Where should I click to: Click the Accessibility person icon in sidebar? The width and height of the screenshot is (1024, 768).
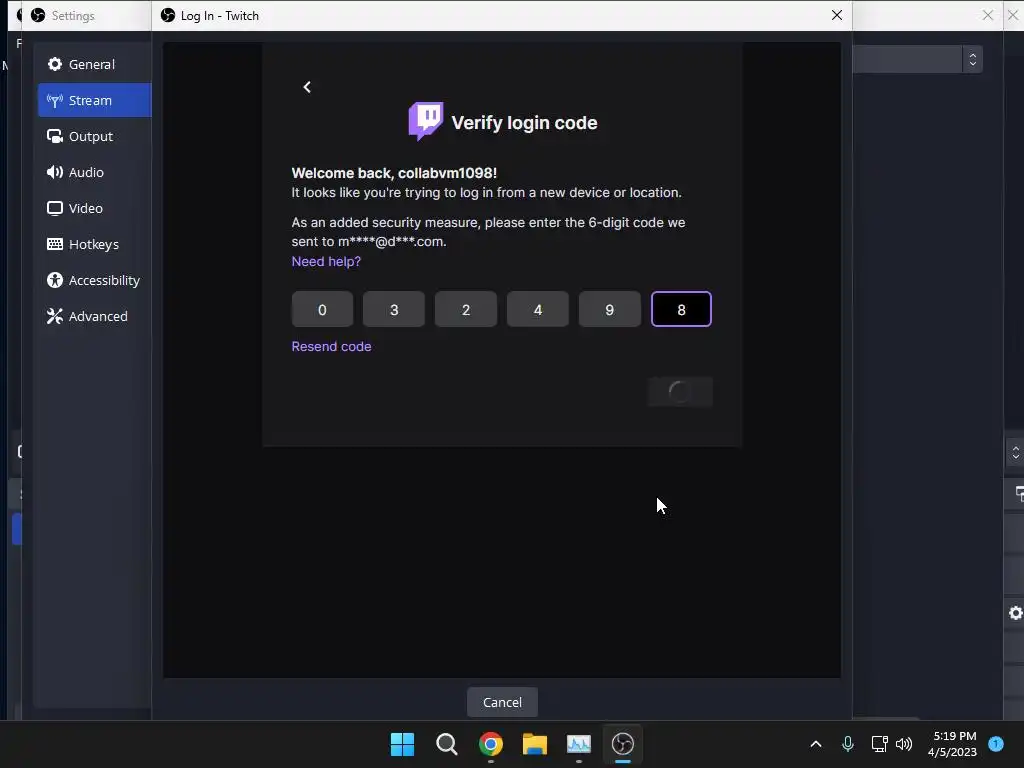[55, 280]
